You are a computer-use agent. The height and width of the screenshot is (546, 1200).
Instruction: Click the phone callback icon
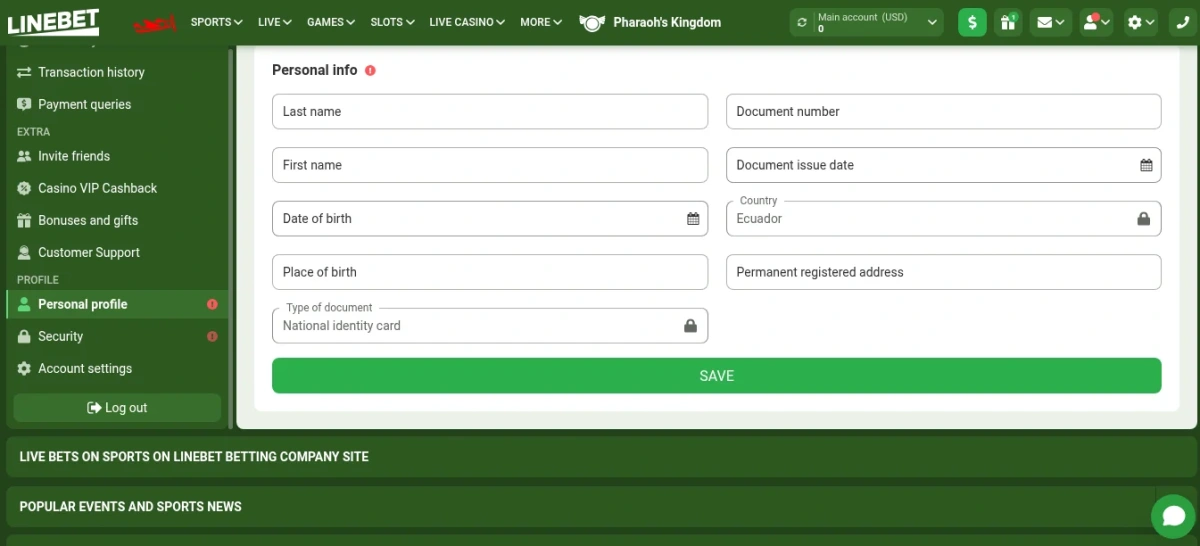point(1183,22)
